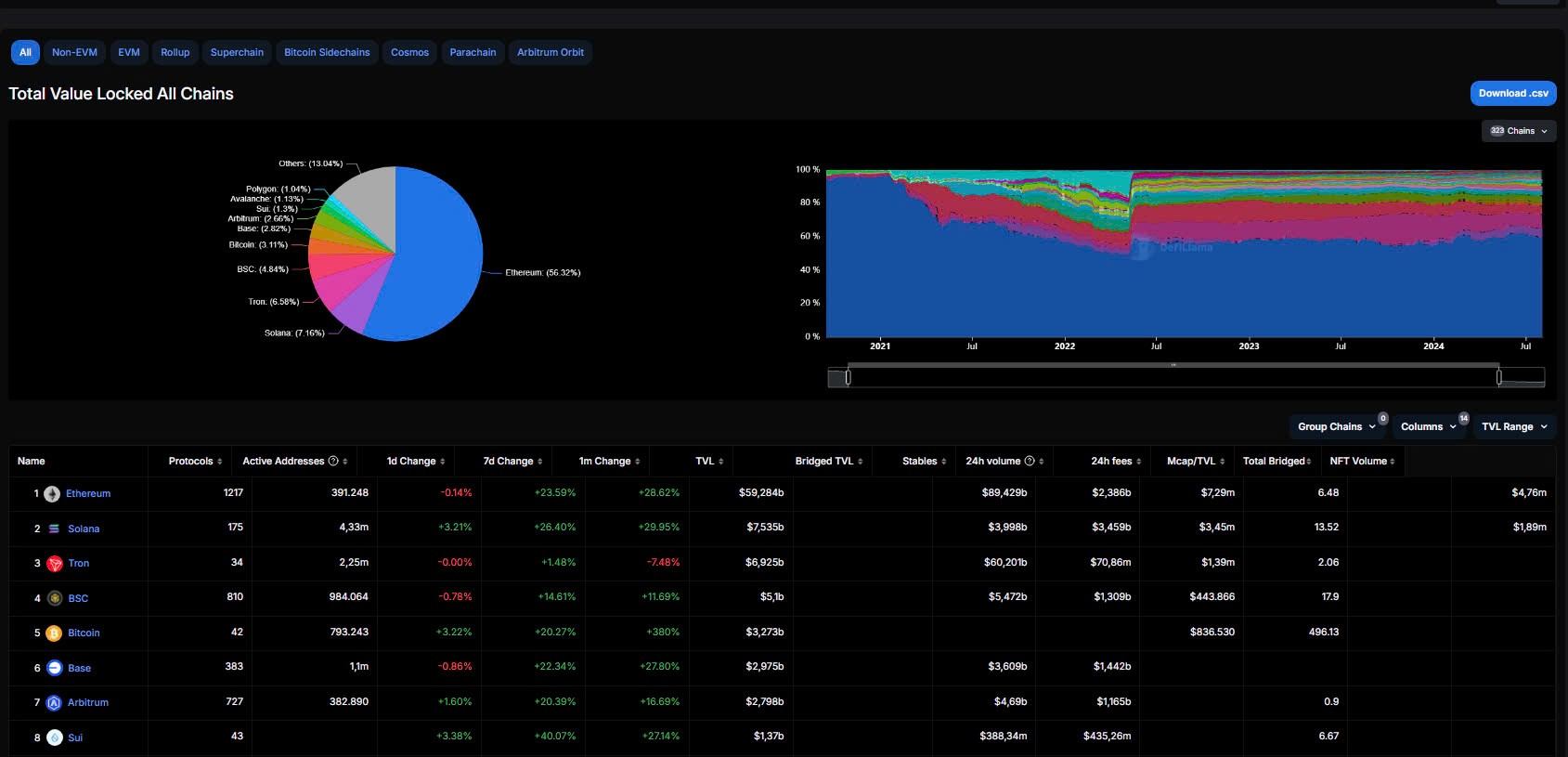1568x757 pixels.
Task: Switch to the Parachain tab
Action: point(473,52)
